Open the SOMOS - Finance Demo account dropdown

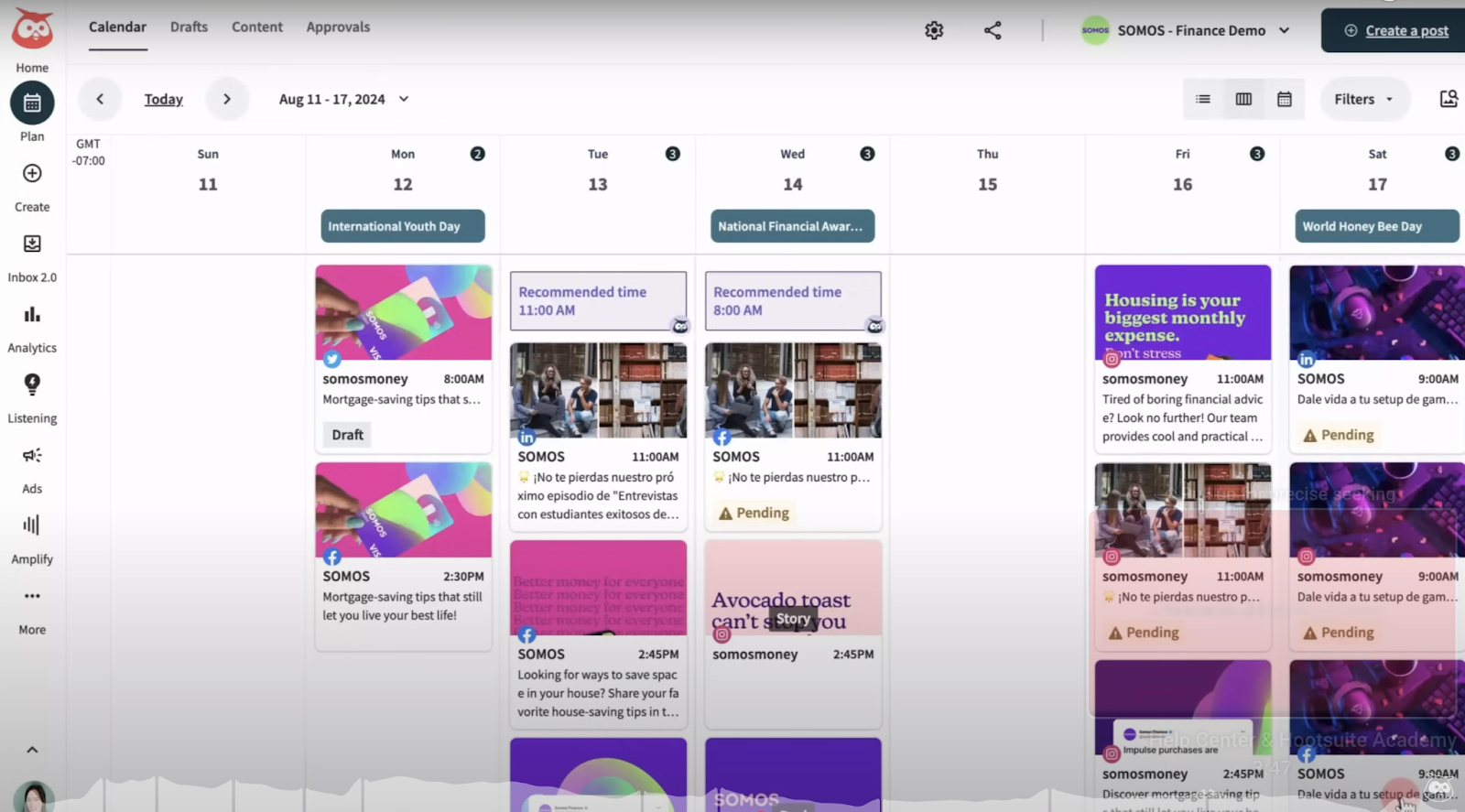(x=1186, y=30)
